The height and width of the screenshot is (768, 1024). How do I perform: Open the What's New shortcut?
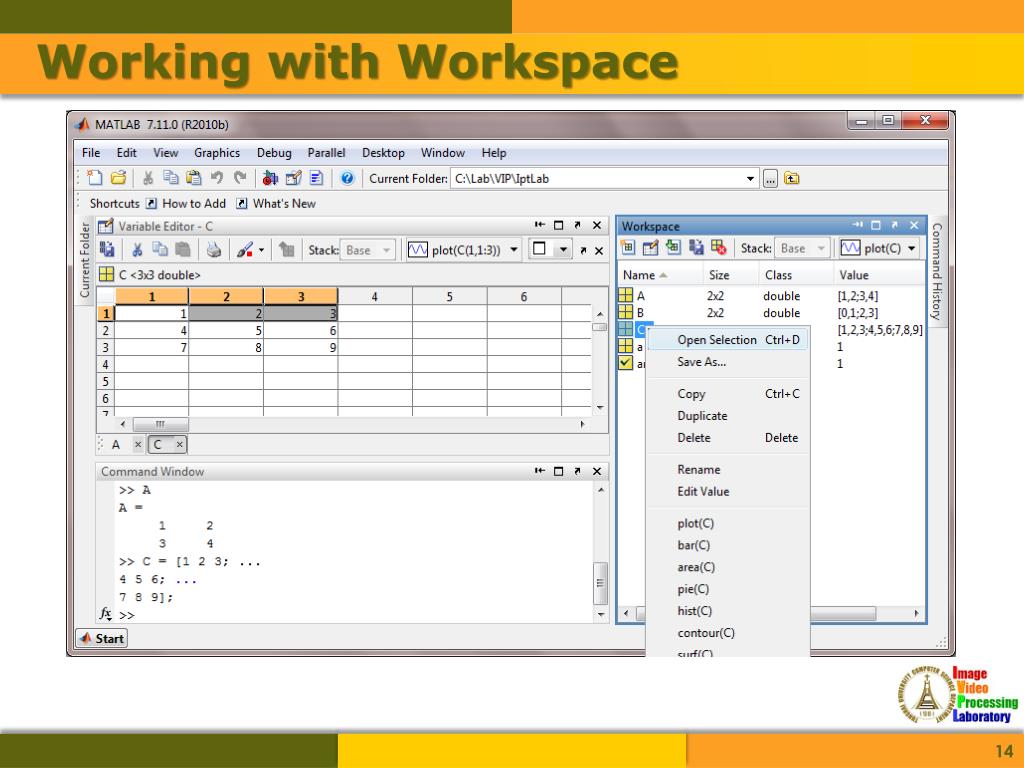point(276,204)
